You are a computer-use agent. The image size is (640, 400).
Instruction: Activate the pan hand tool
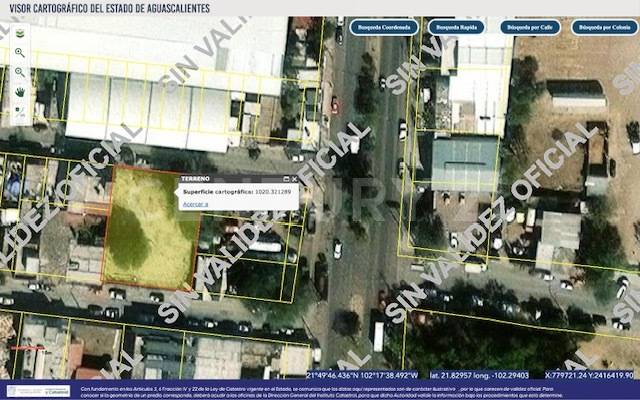19,92
